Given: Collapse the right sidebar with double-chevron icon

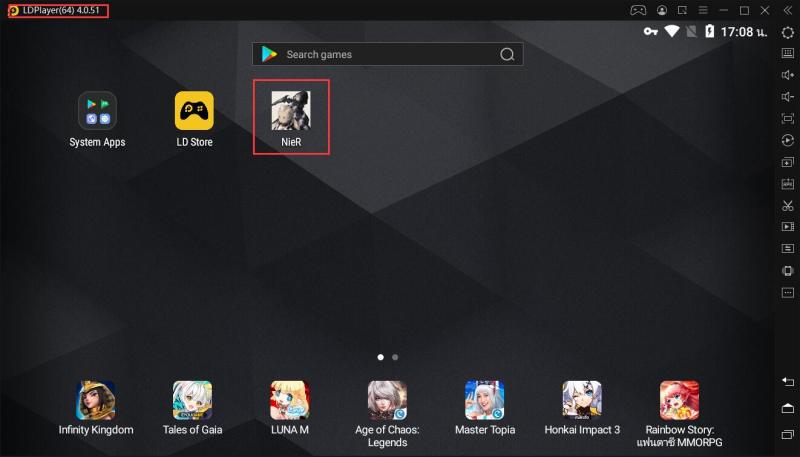Looking at the screenshot, I should pyautogui.click(x=788, y=10).
